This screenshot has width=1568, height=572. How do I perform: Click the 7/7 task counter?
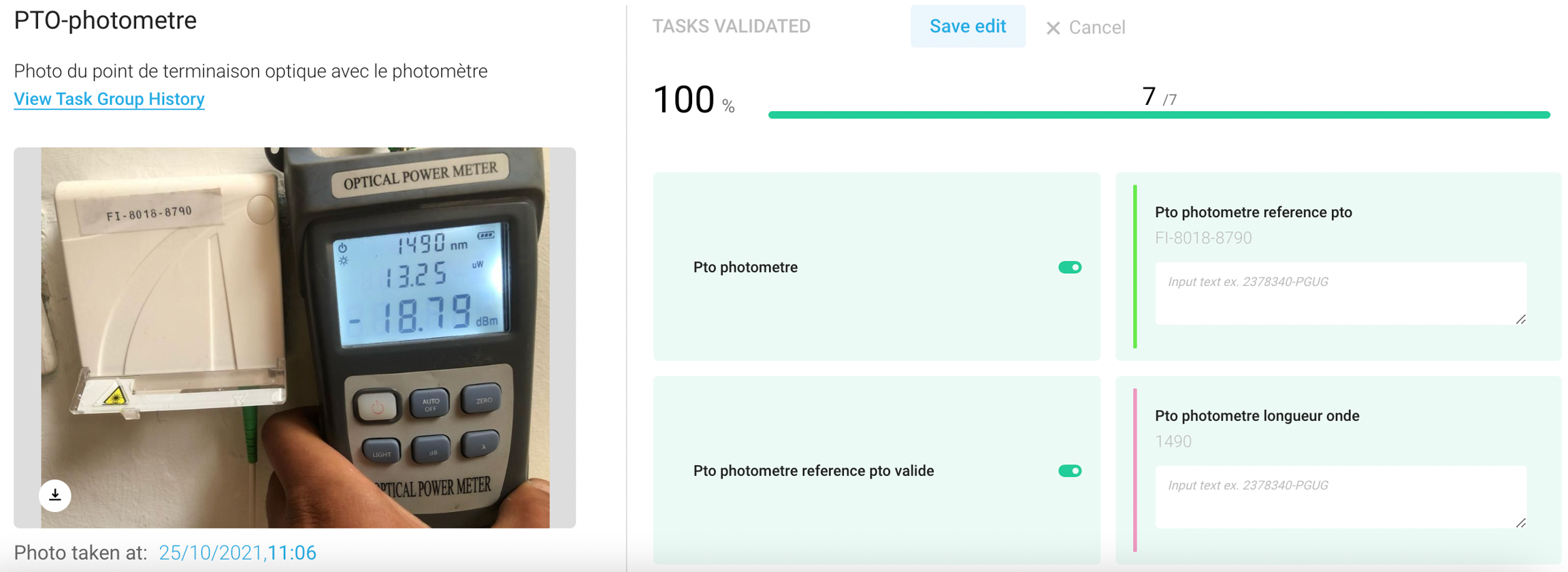[x=1159, y=97]
